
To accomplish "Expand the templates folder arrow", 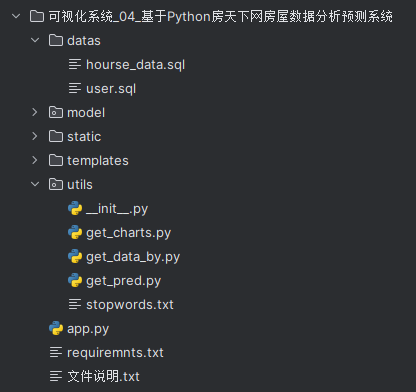I will (35, 160).
